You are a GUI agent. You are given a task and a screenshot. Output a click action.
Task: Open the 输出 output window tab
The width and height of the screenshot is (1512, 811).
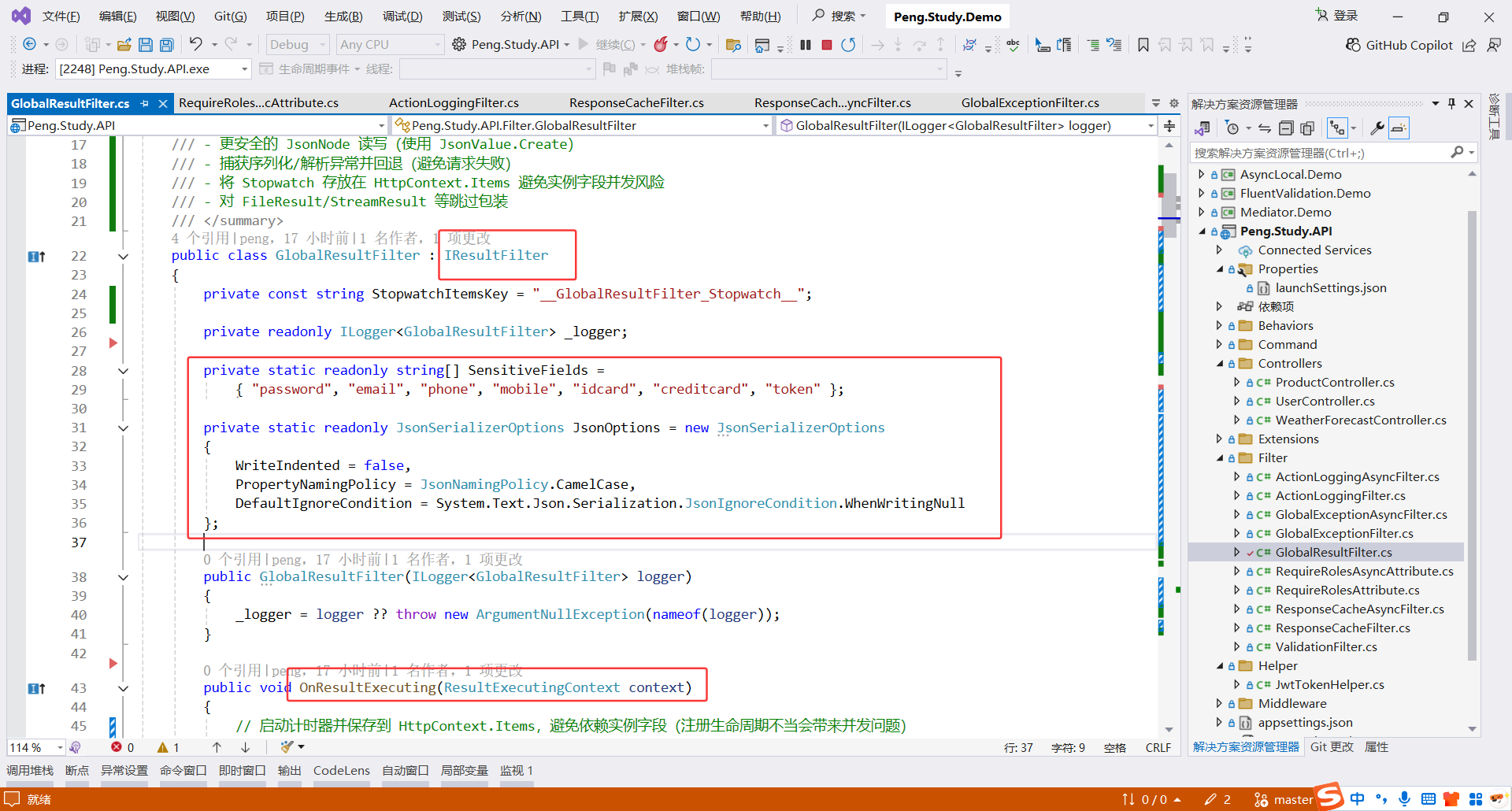(x=290, y=771)
